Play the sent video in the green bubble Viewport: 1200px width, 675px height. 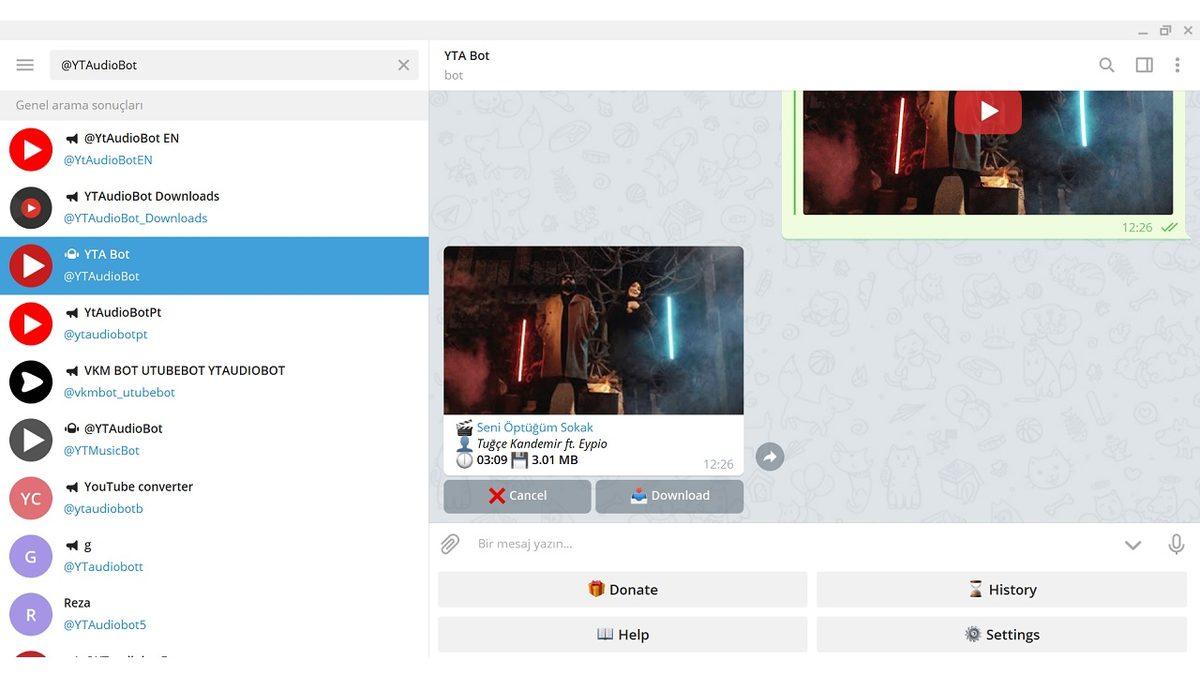(x=987, y=111)
